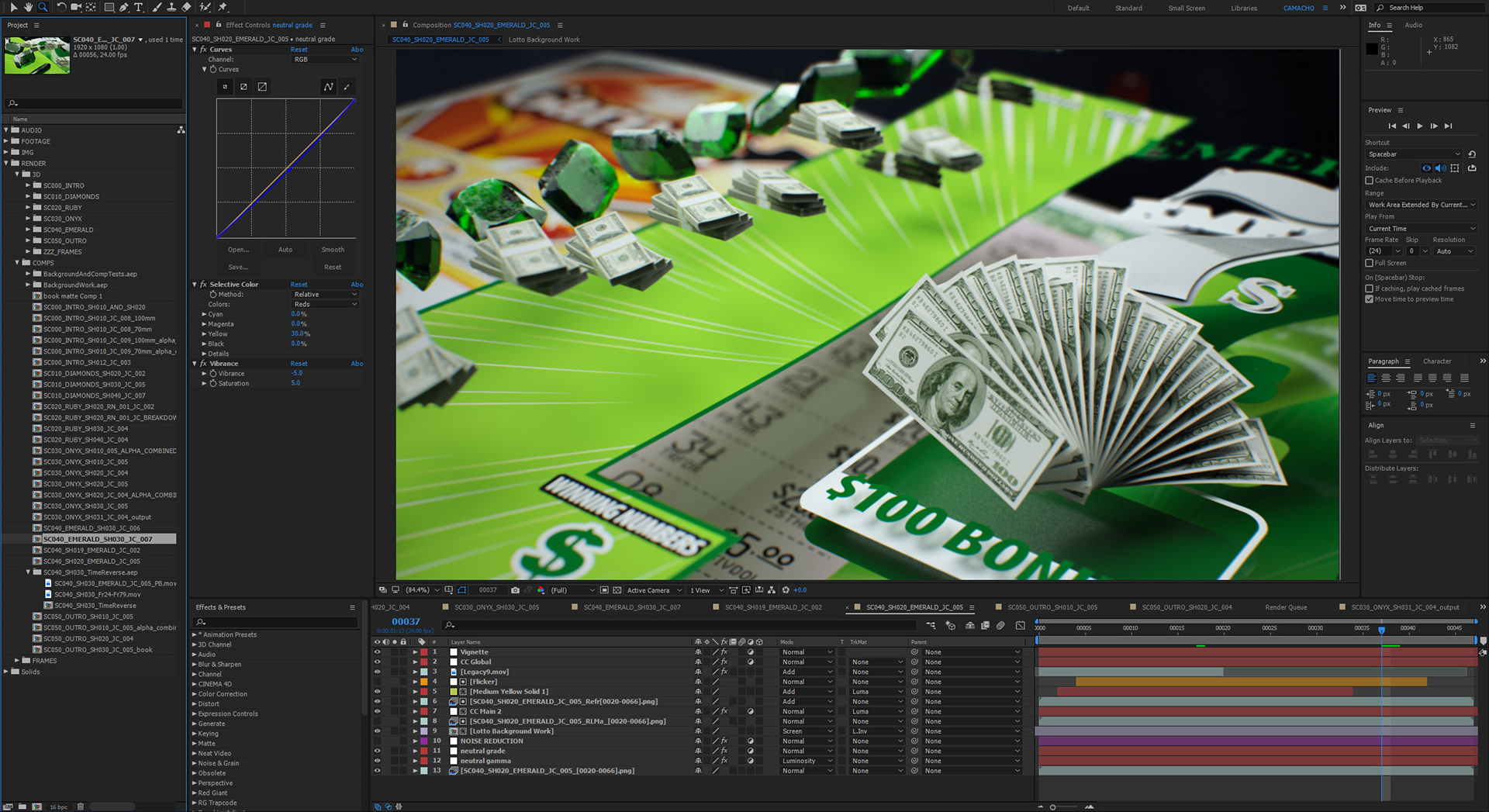Screen dimensions: 1489x812
Task: Select the Zoom magnifier tool
Action: (x=43, y=7)
